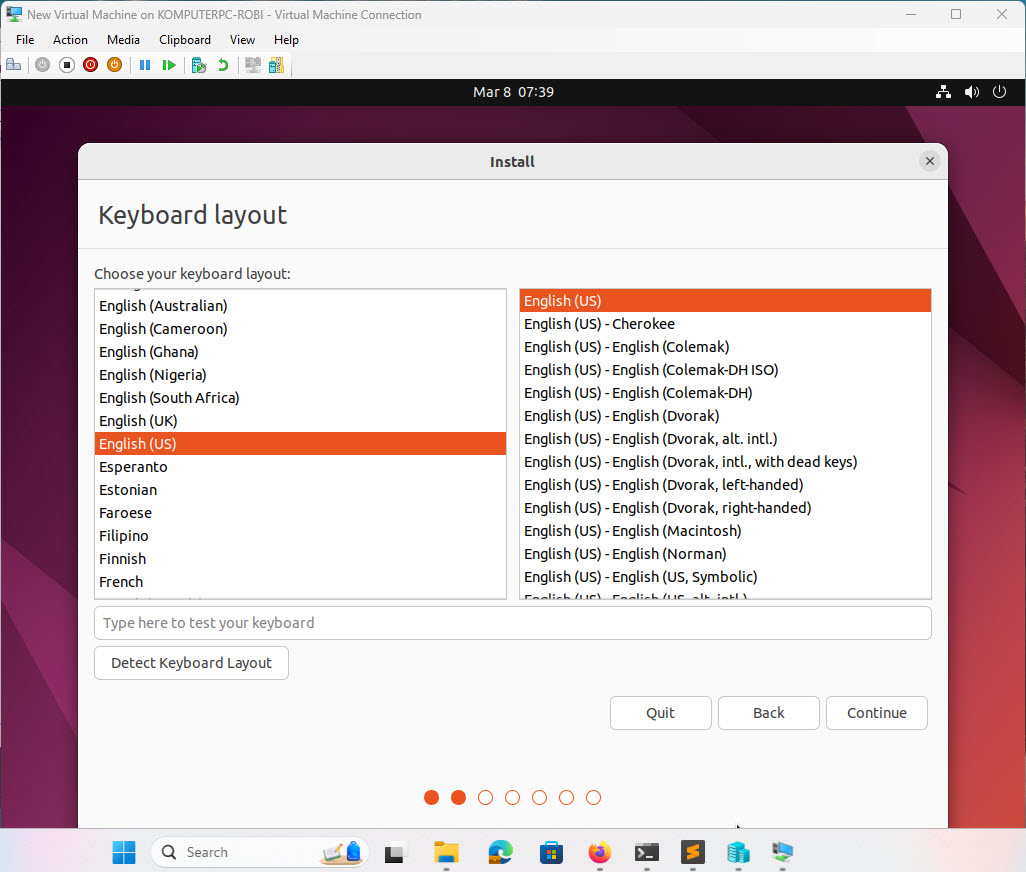This screenshot has width=1026, height=872.
Task: Launch Firefox from the Windows taskbar
Action: 598,853
